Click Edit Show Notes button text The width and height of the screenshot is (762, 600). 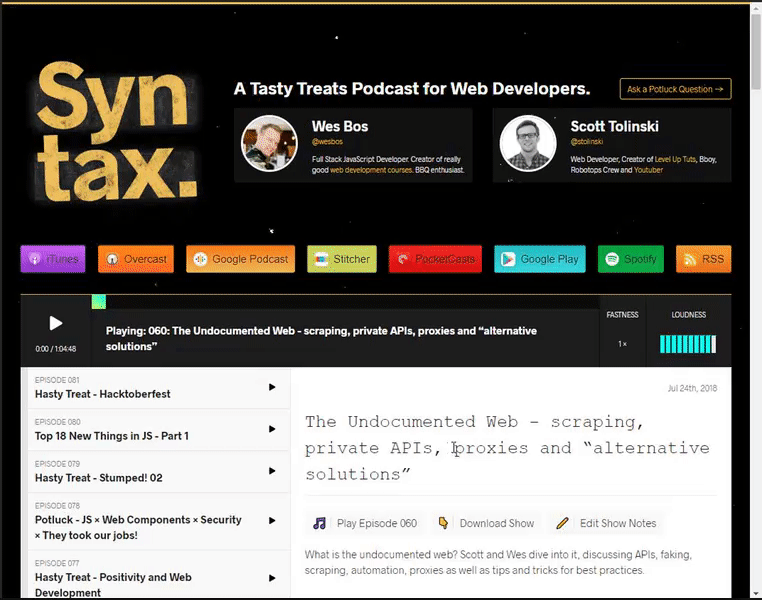pos(618,523)
